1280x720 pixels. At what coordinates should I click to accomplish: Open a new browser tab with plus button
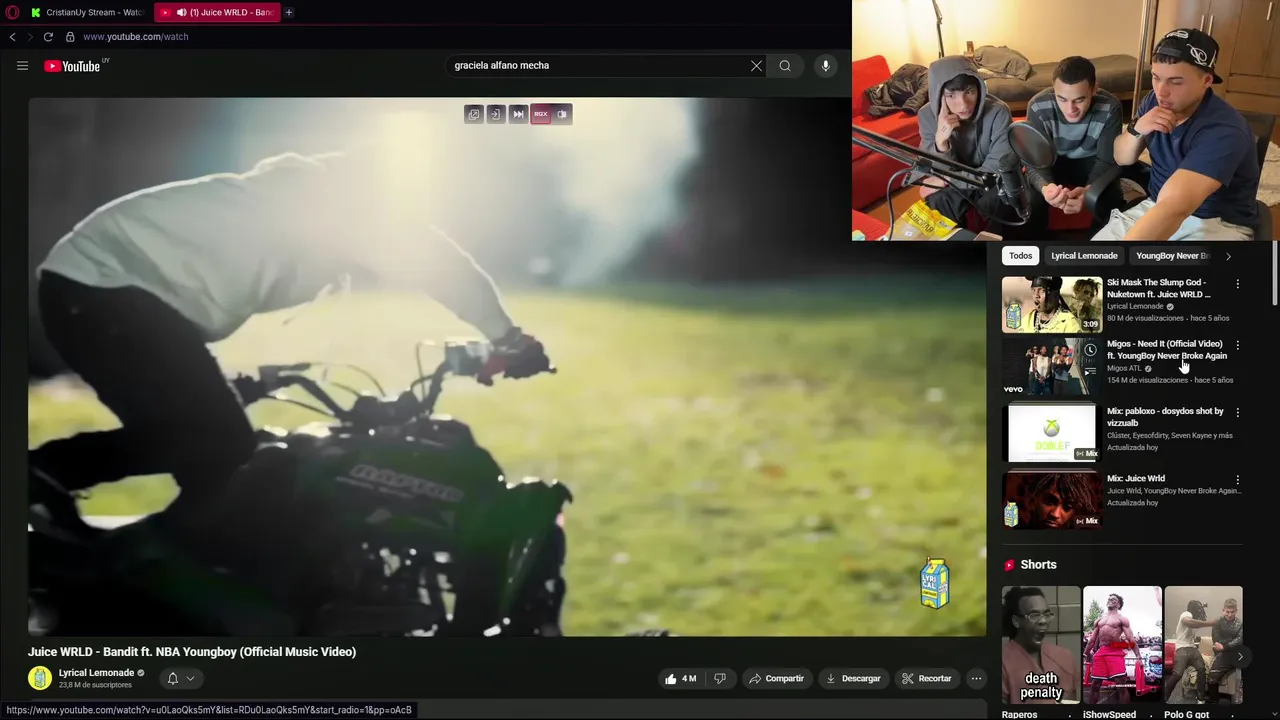289,12
